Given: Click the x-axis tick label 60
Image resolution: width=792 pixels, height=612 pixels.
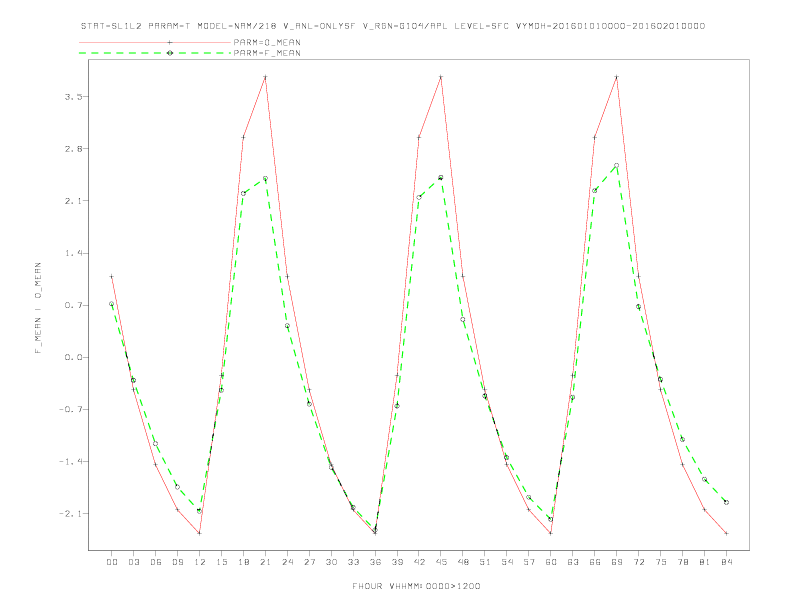Looking at the screenshot, I should click(x=551, y=562).
